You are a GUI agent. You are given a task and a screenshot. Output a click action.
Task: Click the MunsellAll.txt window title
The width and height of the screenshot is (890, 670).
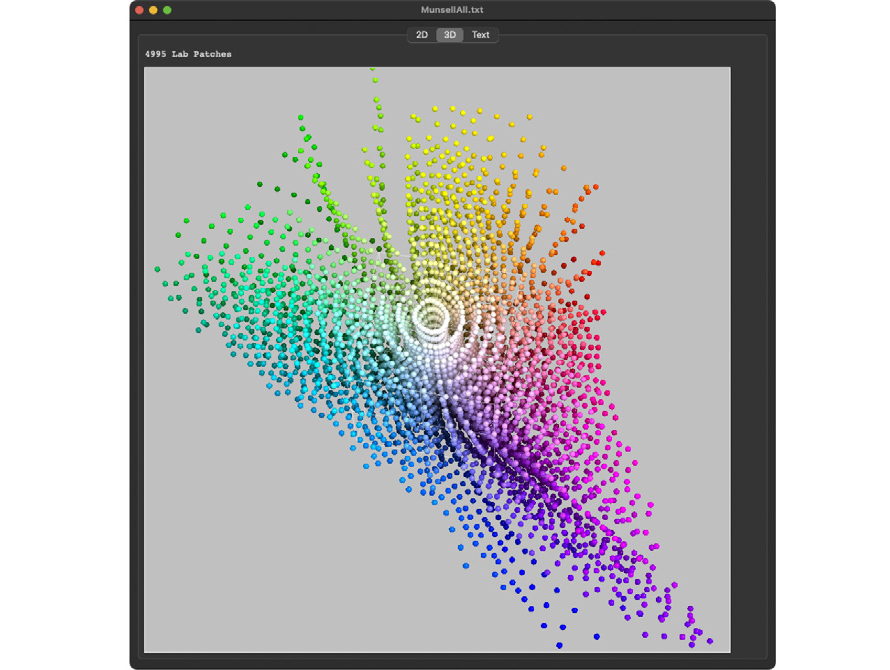pos(452,10)
